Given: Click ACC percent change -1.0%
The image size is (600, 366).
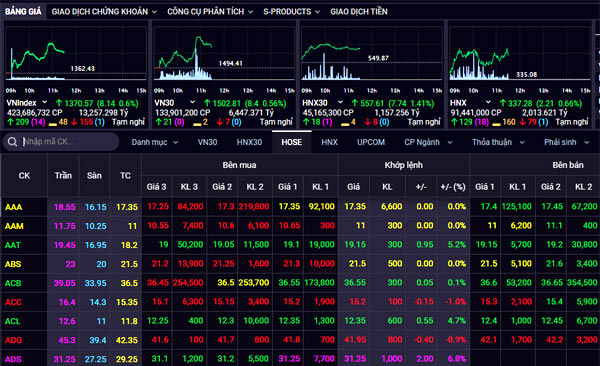Looking at the screenshot, I should coord(456,302).
